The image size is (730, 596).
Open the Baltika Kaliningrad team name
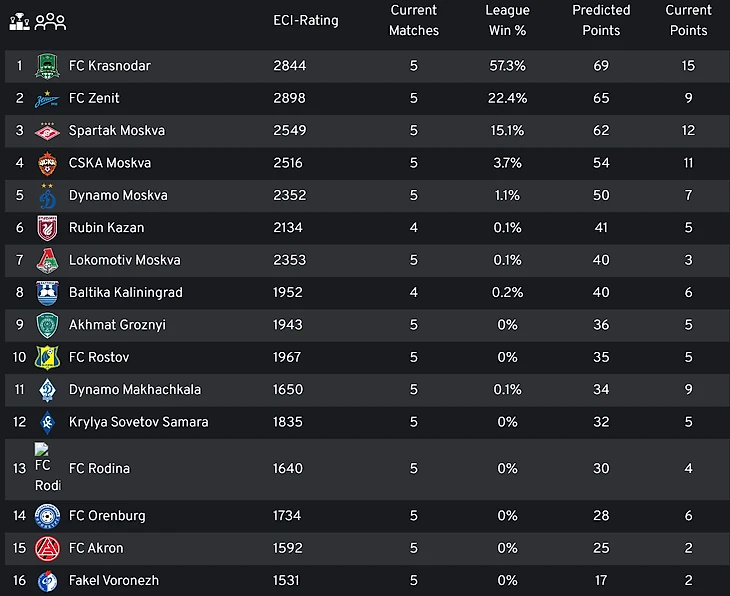coord(126,293)
